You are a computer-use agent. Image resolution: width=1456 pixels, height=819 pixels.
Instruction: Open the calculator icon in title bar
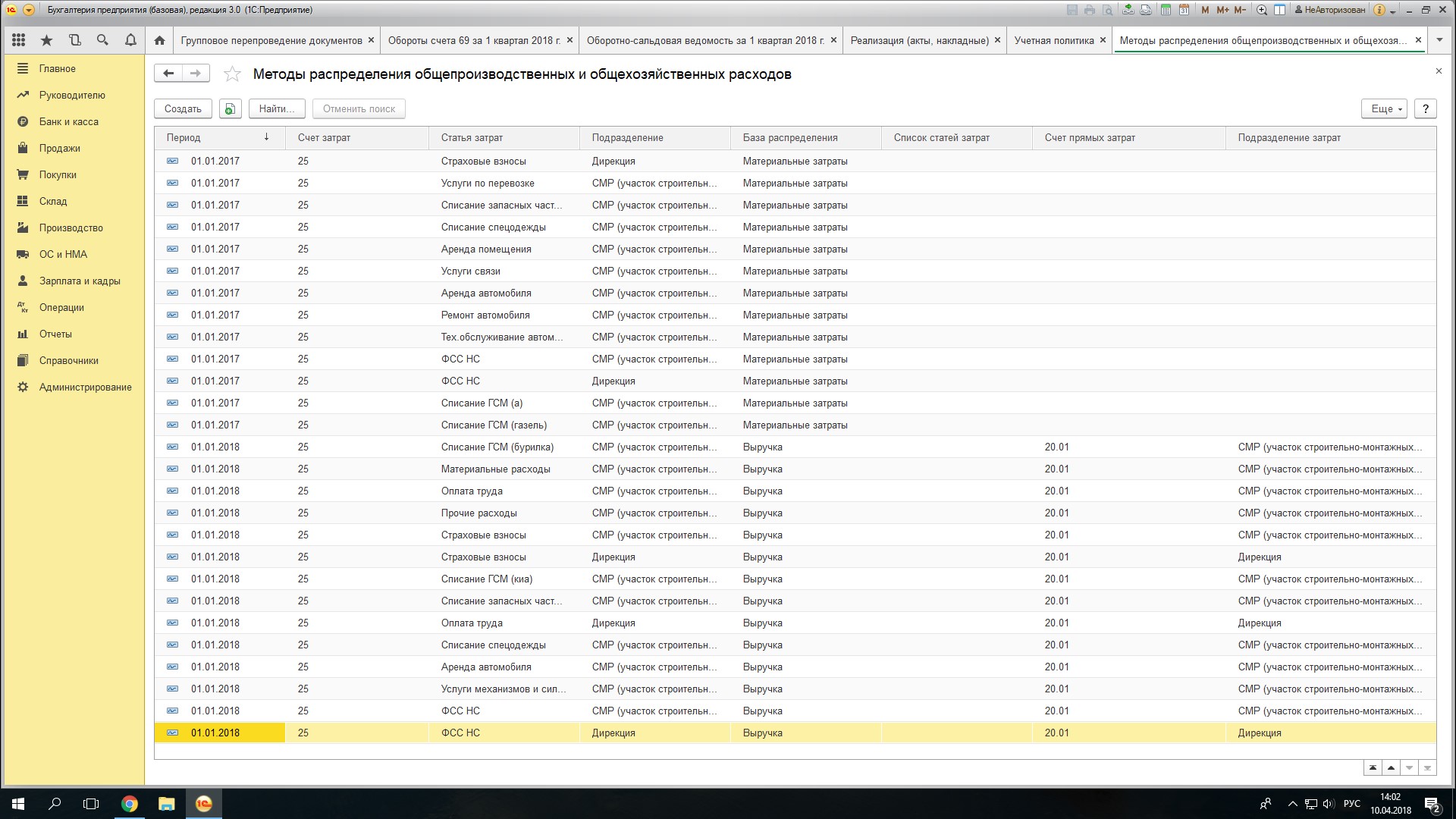(1166, 10)
